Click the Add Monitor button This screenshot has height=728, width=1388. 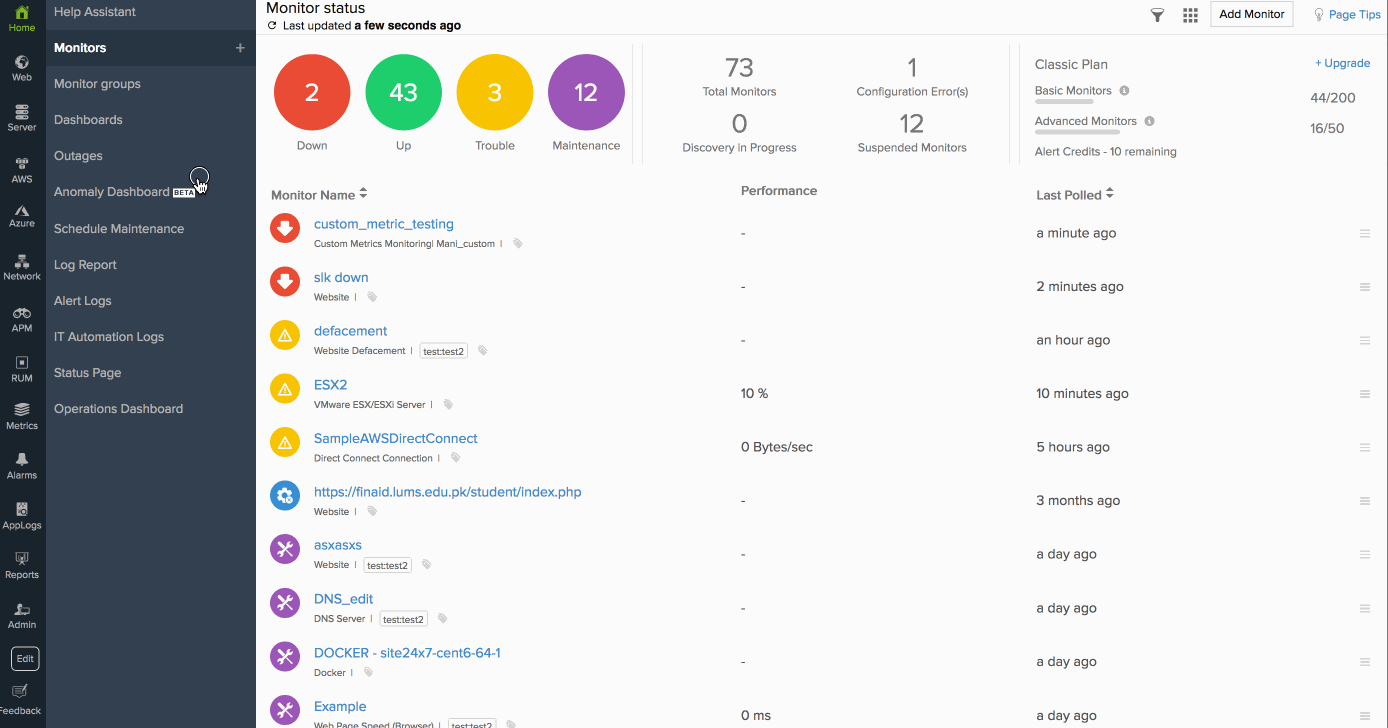(x=1251, y=14)
